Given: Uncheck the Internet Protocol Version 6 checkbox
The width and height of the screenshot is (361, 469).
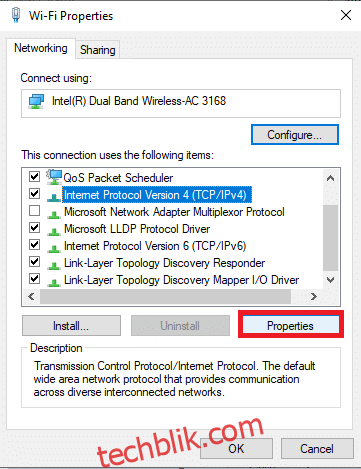Looking at the screenshot, I should tap(35, 245).
